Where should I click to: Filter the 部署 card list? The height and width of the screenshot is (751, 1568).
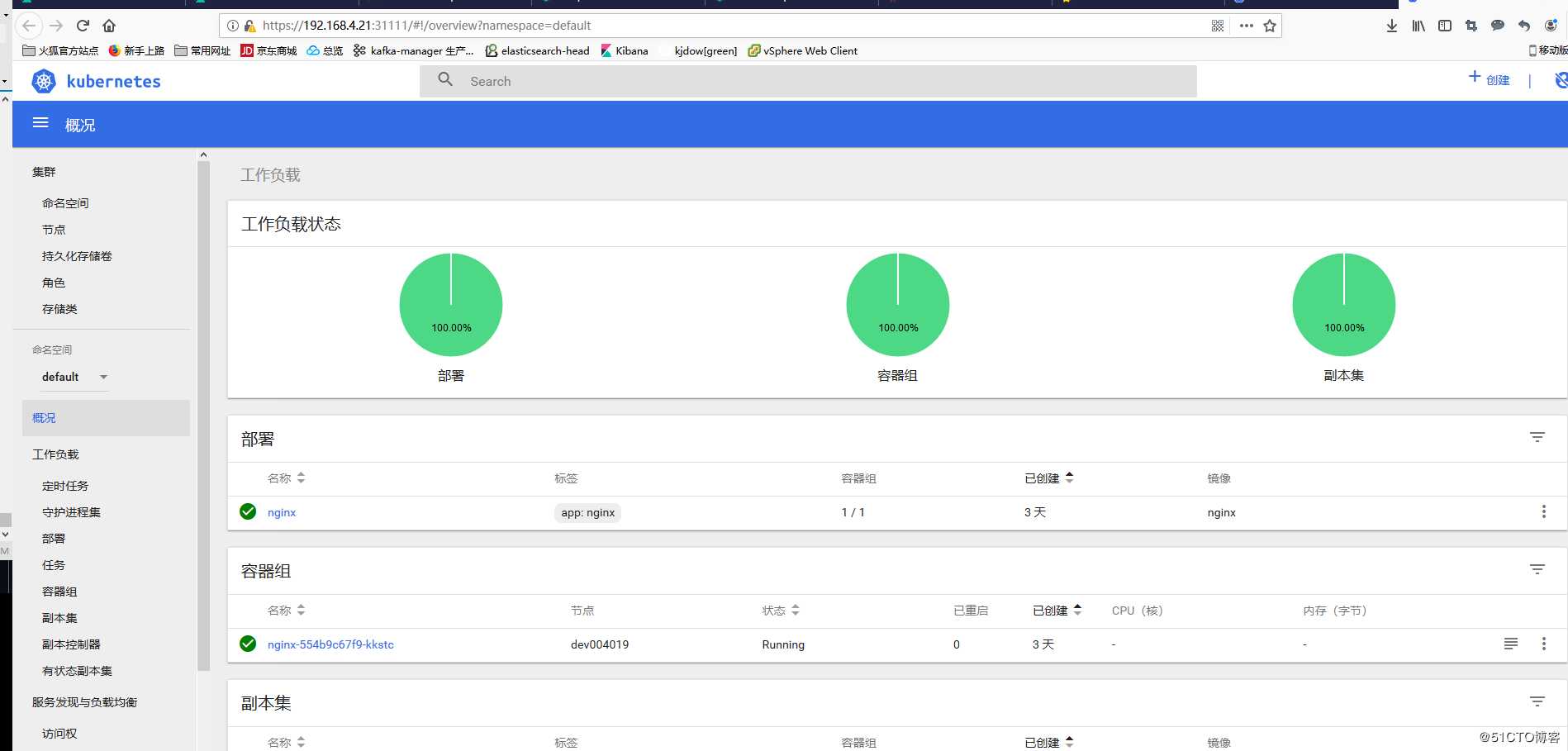pyautogui.click(x=1537, y=437)
